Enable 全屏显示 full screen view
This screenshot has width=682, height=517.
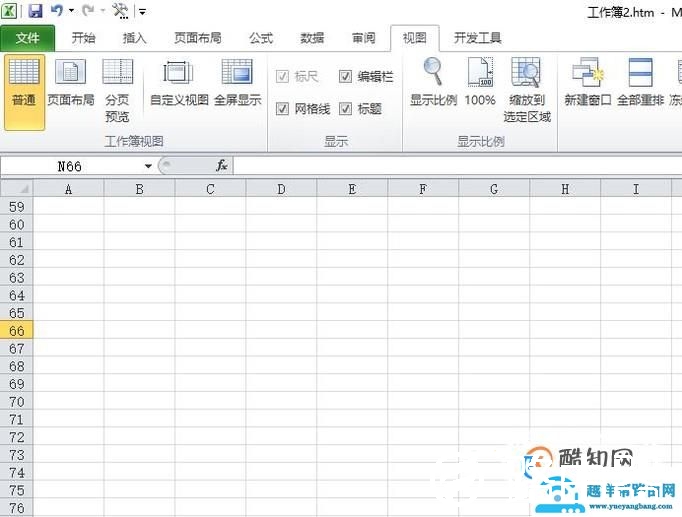tap(237, 83)
